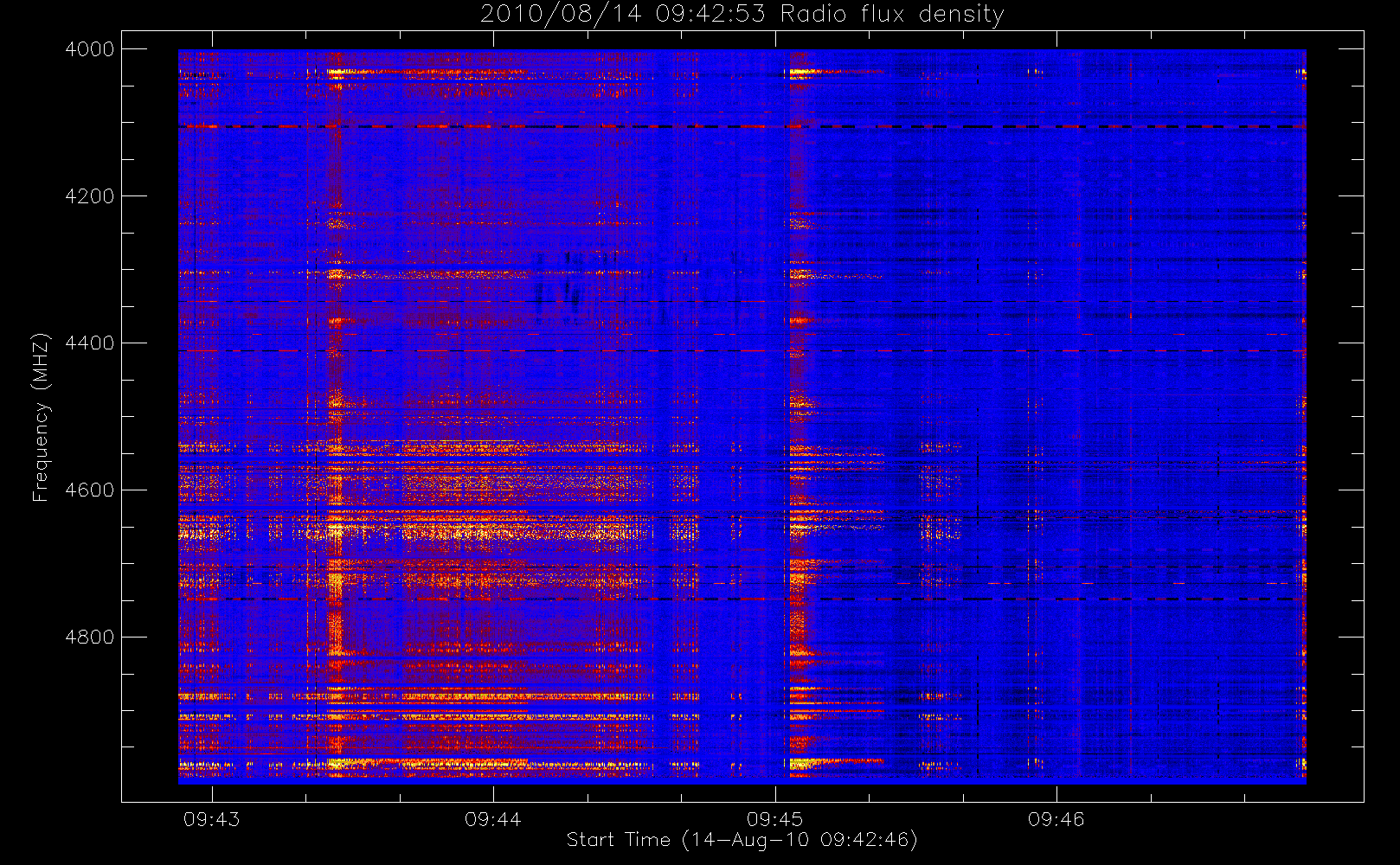This screenshot has width=1400, height=865.
Task: Click the 4200 frequency tick label
Action: click(90, 196)
